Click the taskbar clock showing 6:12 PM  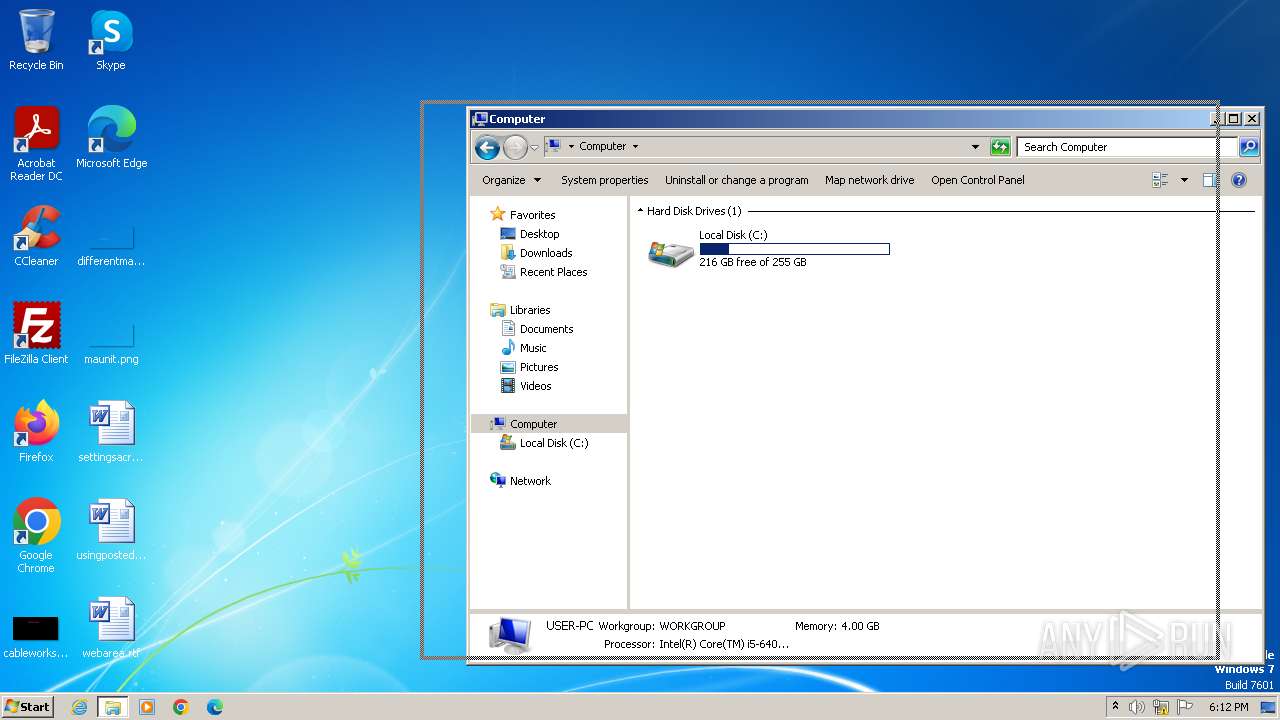(1228, 707)
